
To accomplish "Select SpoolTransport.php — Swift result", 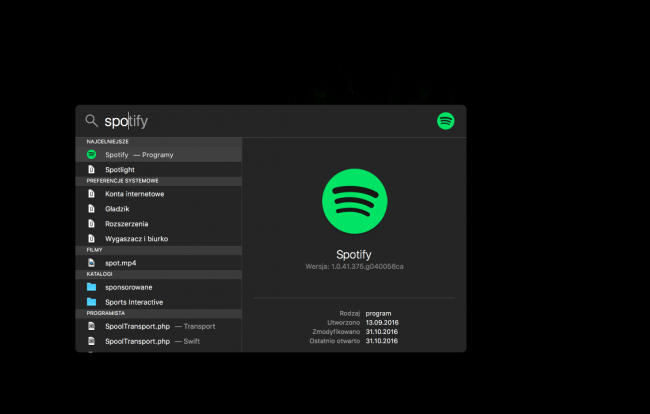I will (159, 341).
